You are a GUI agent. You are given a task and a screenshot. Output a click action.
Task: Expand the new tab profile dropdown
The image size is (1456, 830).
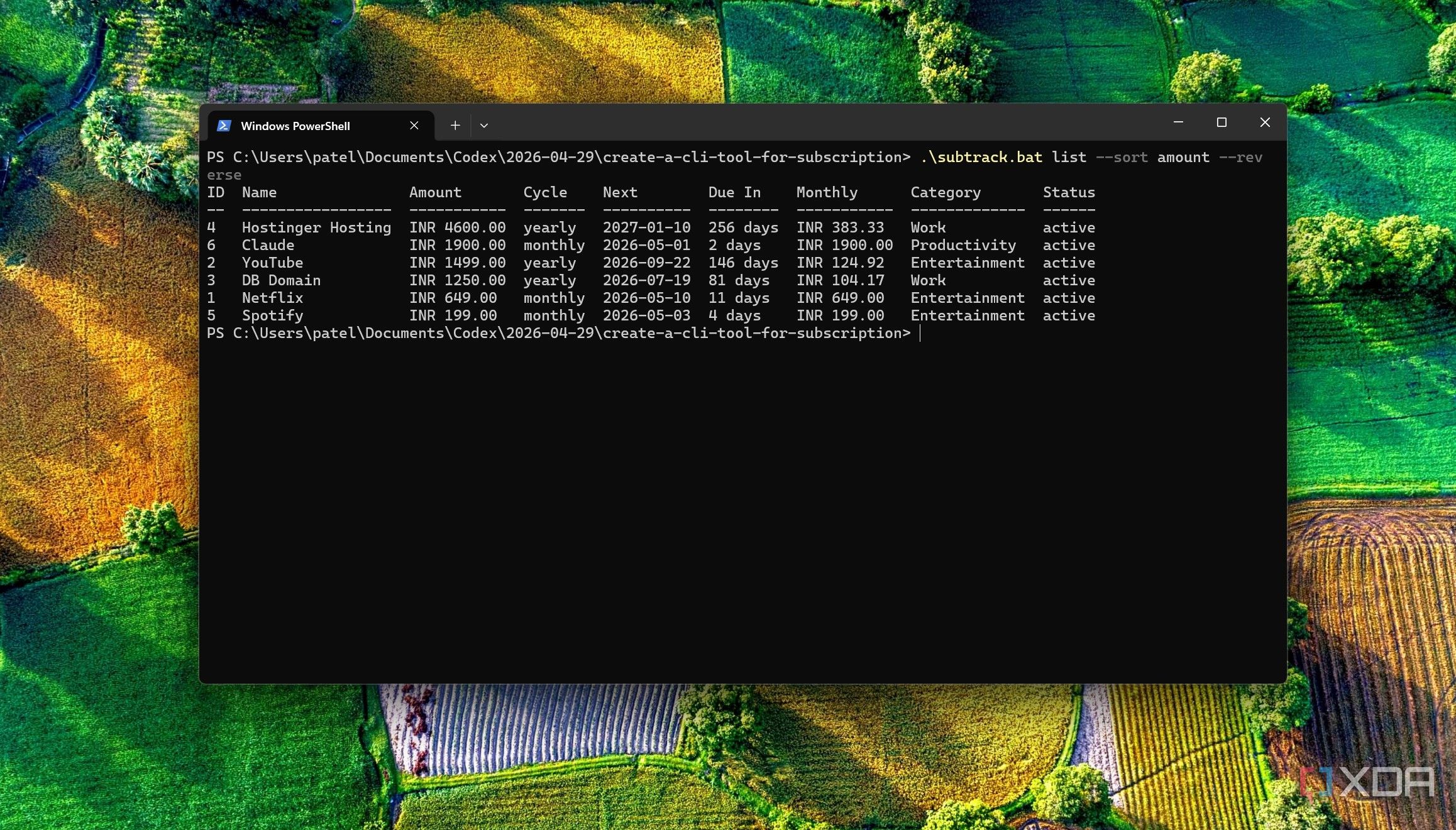(484, 126)
